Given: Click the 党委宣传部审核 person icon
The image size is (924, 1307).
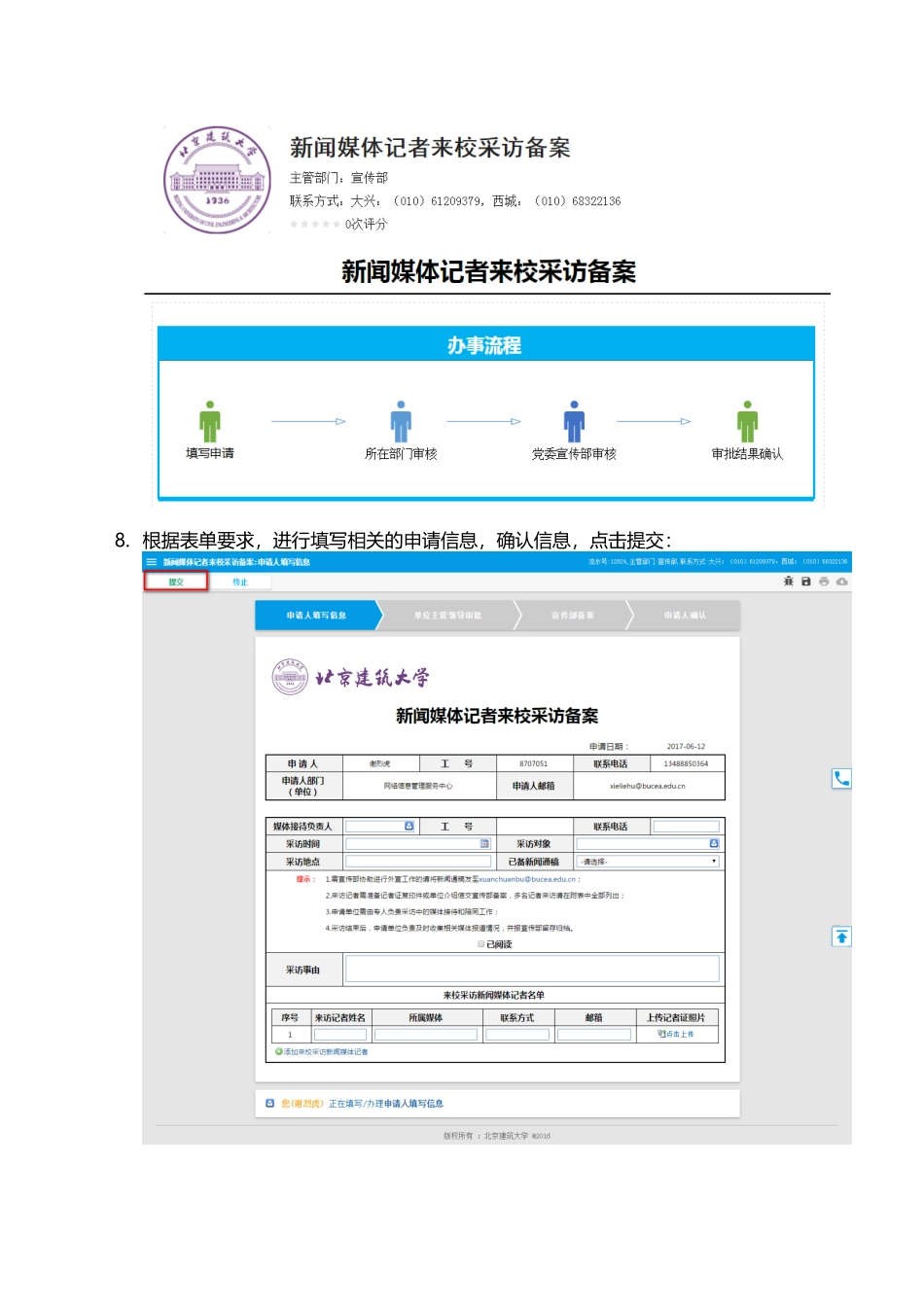Looking at the screenshot, I should pyautogui.click(x=574, y=421).
